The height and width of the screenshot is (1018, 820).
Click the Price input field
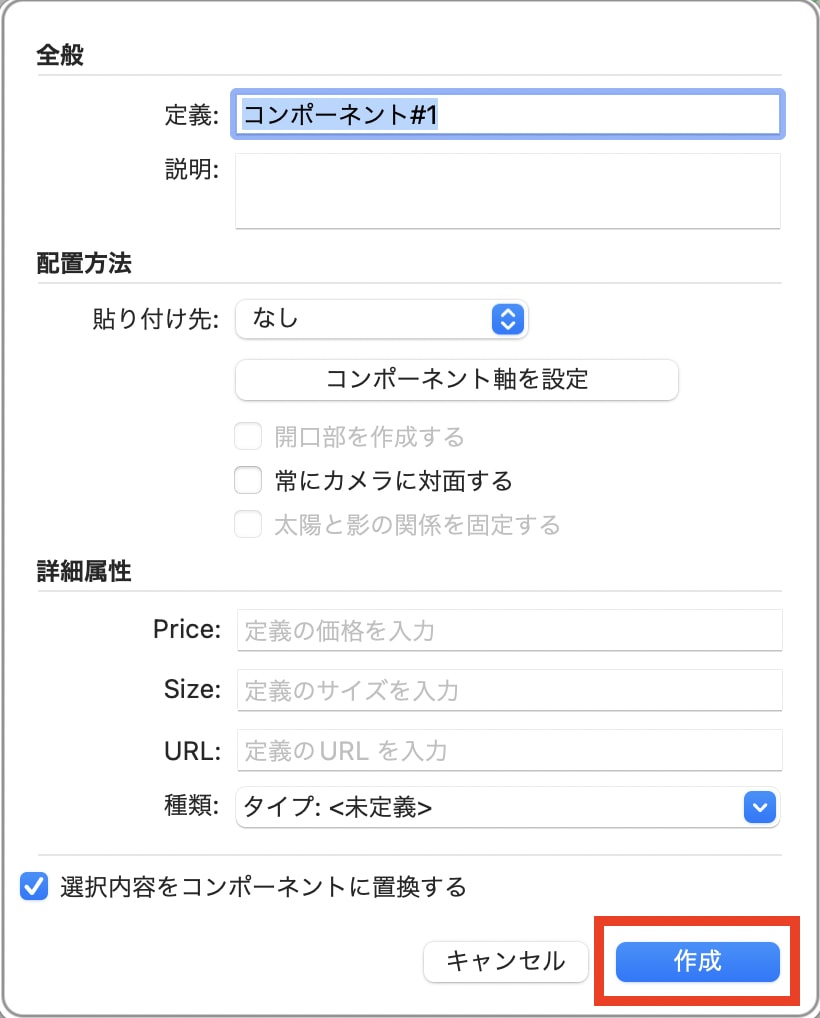(x=508, y=629)
